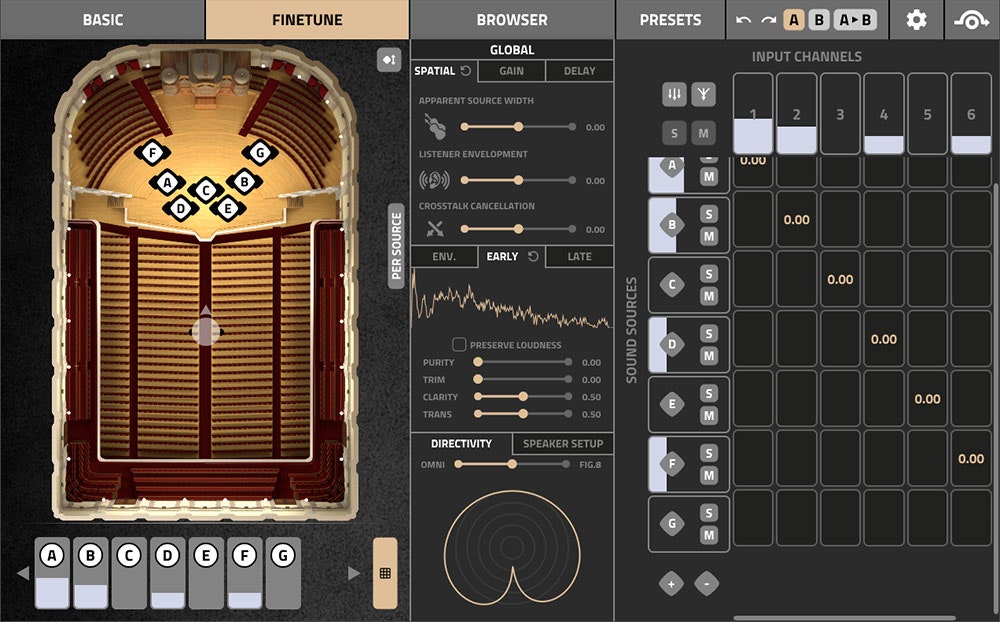Page source strip left with arrow

tap(23, 573)
